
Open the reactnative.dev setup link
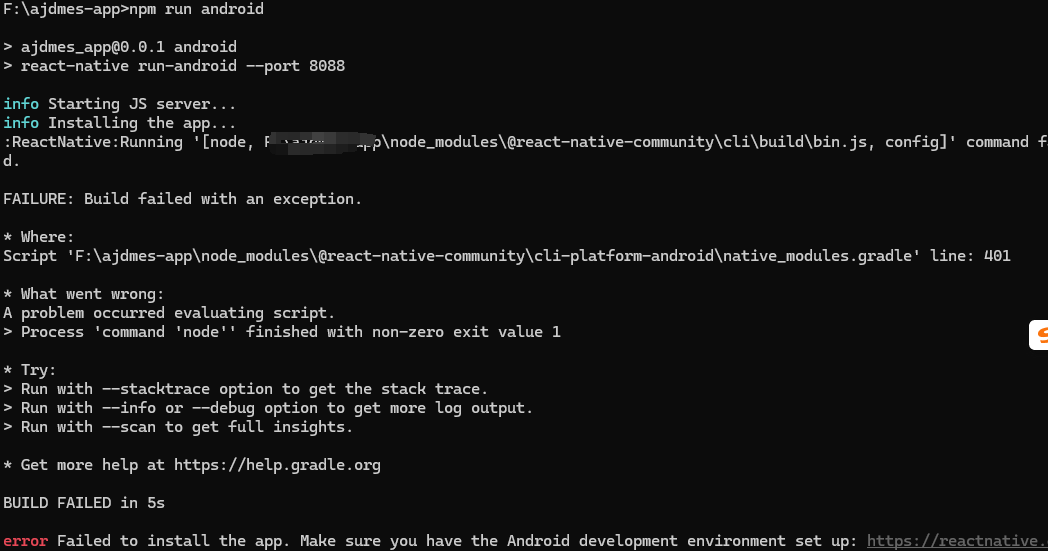957,540
